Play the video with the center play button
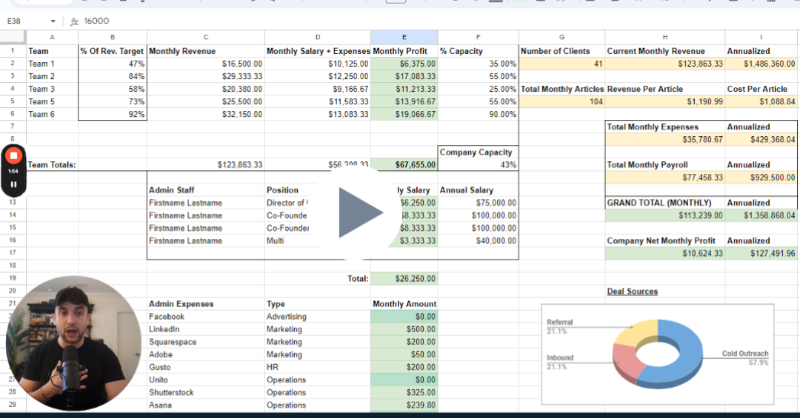This screenshot has width=800, height=418. tap(360, 213)
